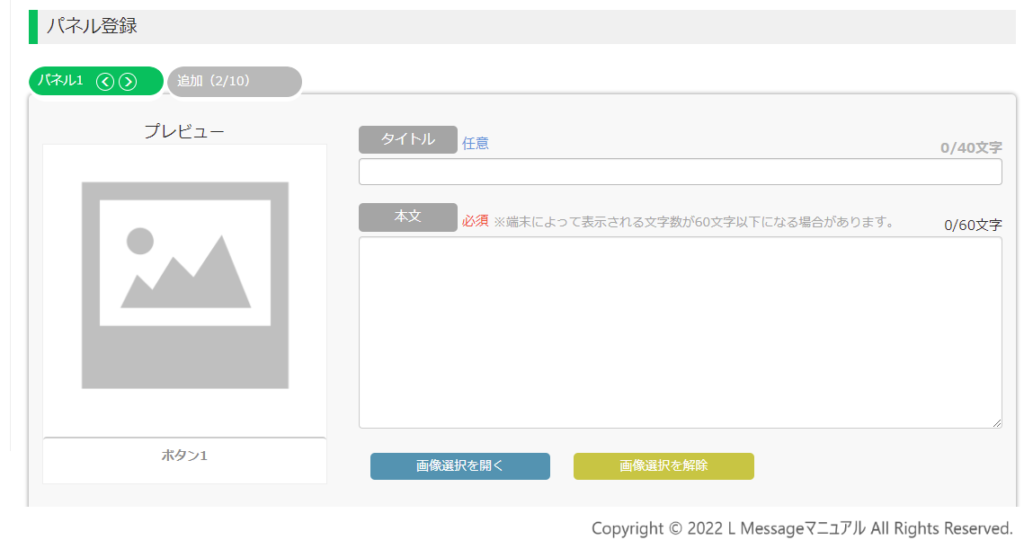1024x549 pixels.
Task: Focus the タイトル input field
Action: [680, 172]
